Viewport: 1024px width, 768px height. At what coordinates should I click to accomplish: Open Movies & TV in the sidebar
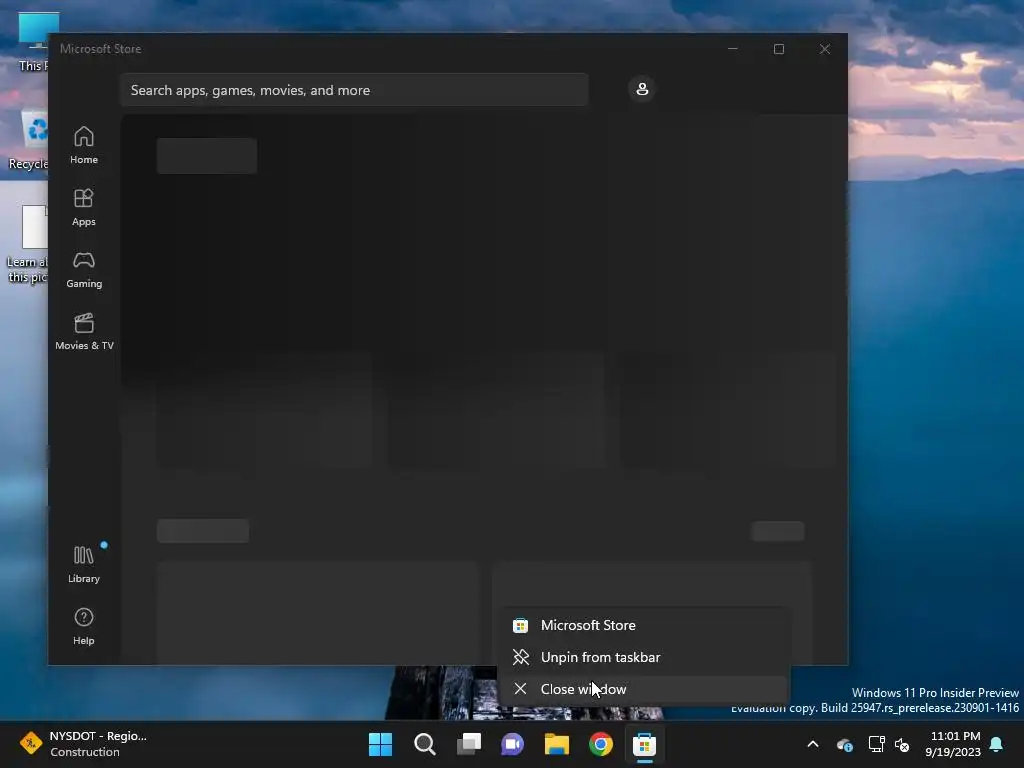point(84,332)
